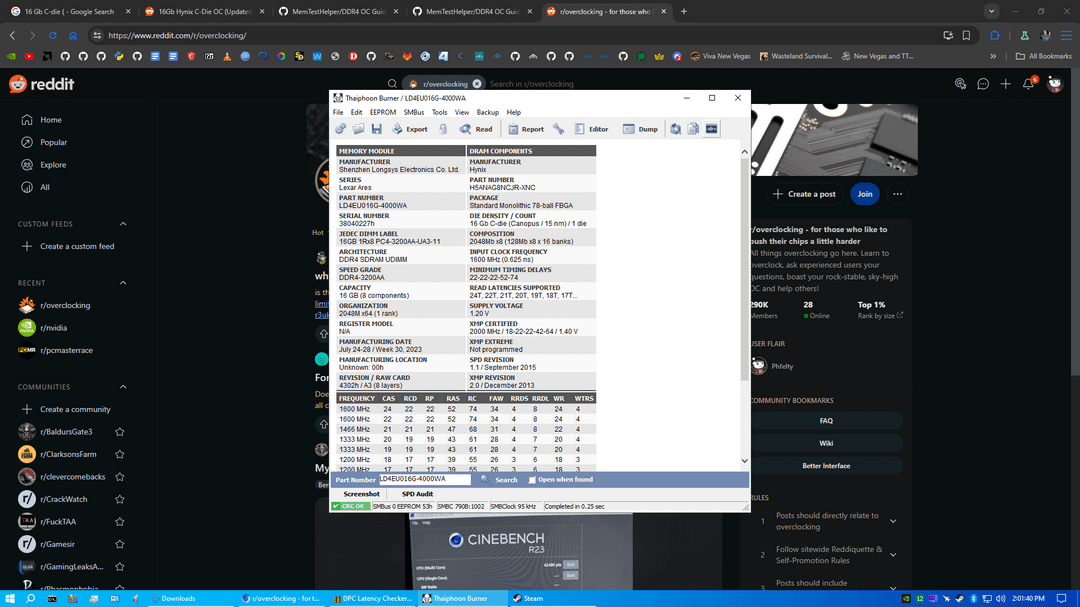Enable the Open when found checkbox
This screenshot has width=1080, height=607.
click(x=532, y=480)
